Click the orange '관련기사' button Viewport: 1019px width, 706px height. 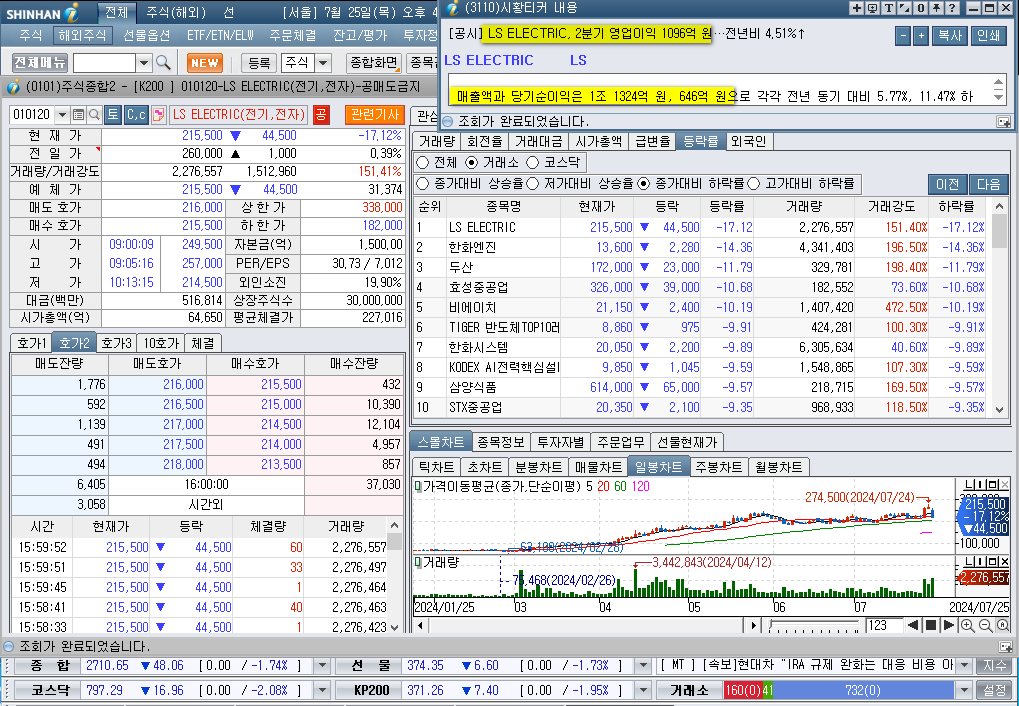374,114
